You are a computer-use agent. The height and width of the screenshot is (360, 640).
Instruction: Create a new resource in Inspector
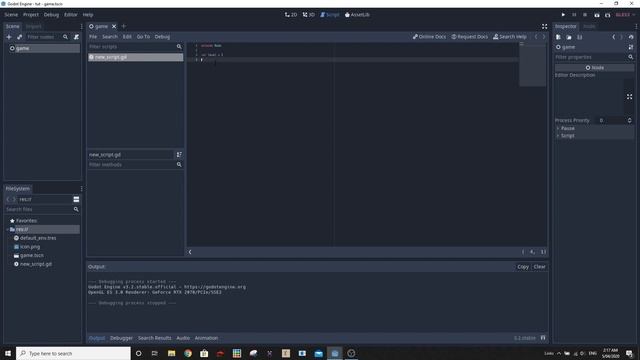tap(558, 37)
